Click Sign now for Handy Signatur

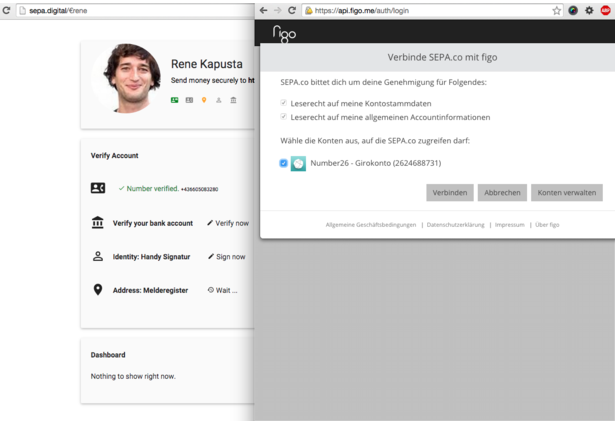click(x=227, y=257)
